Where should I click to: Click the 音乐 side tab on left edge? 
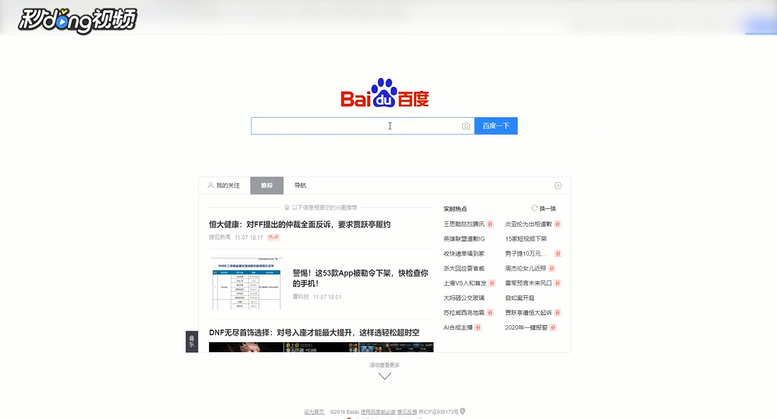click(192, 342)
